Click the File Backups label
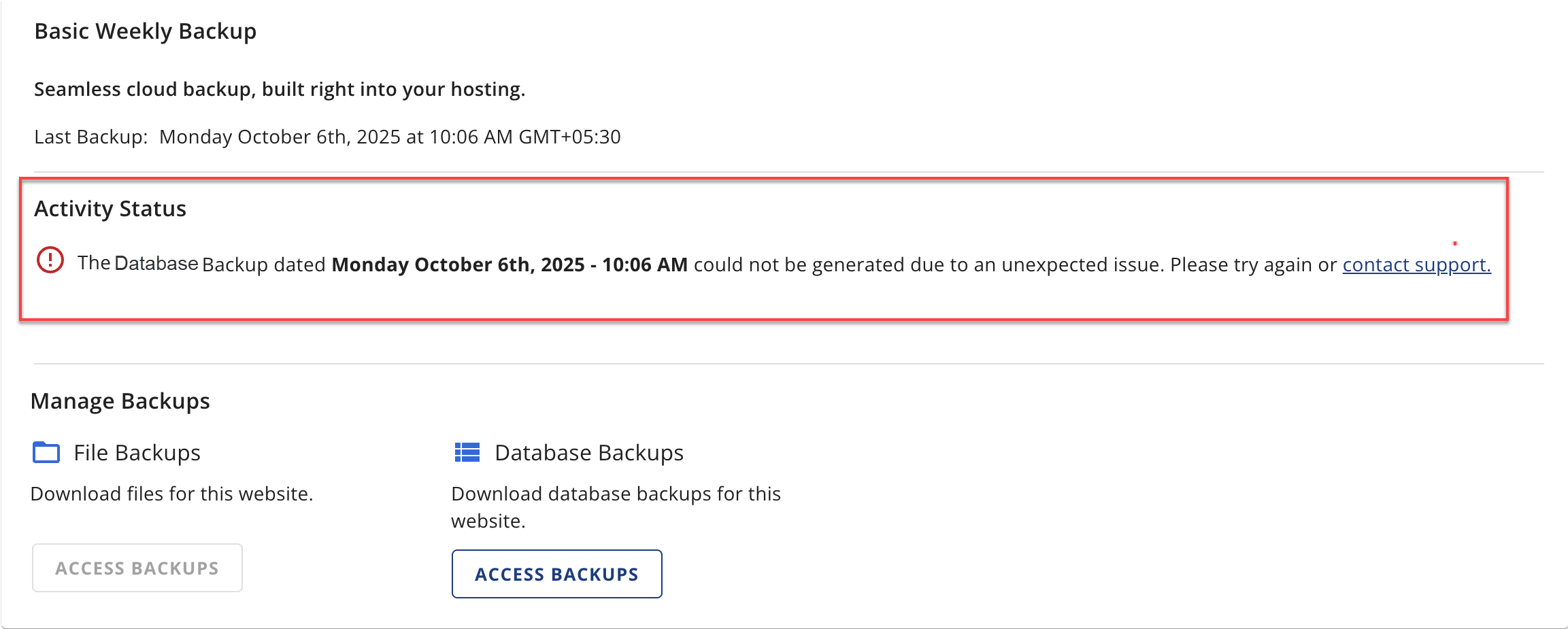Screen dimensions: 1568x629 (137, 453)
